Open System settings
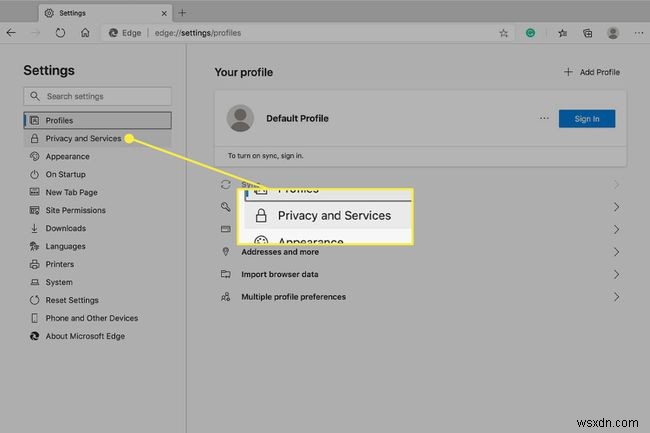Viewport: 650px width, 433px height. pyautogui.click(x=97, y=282)
